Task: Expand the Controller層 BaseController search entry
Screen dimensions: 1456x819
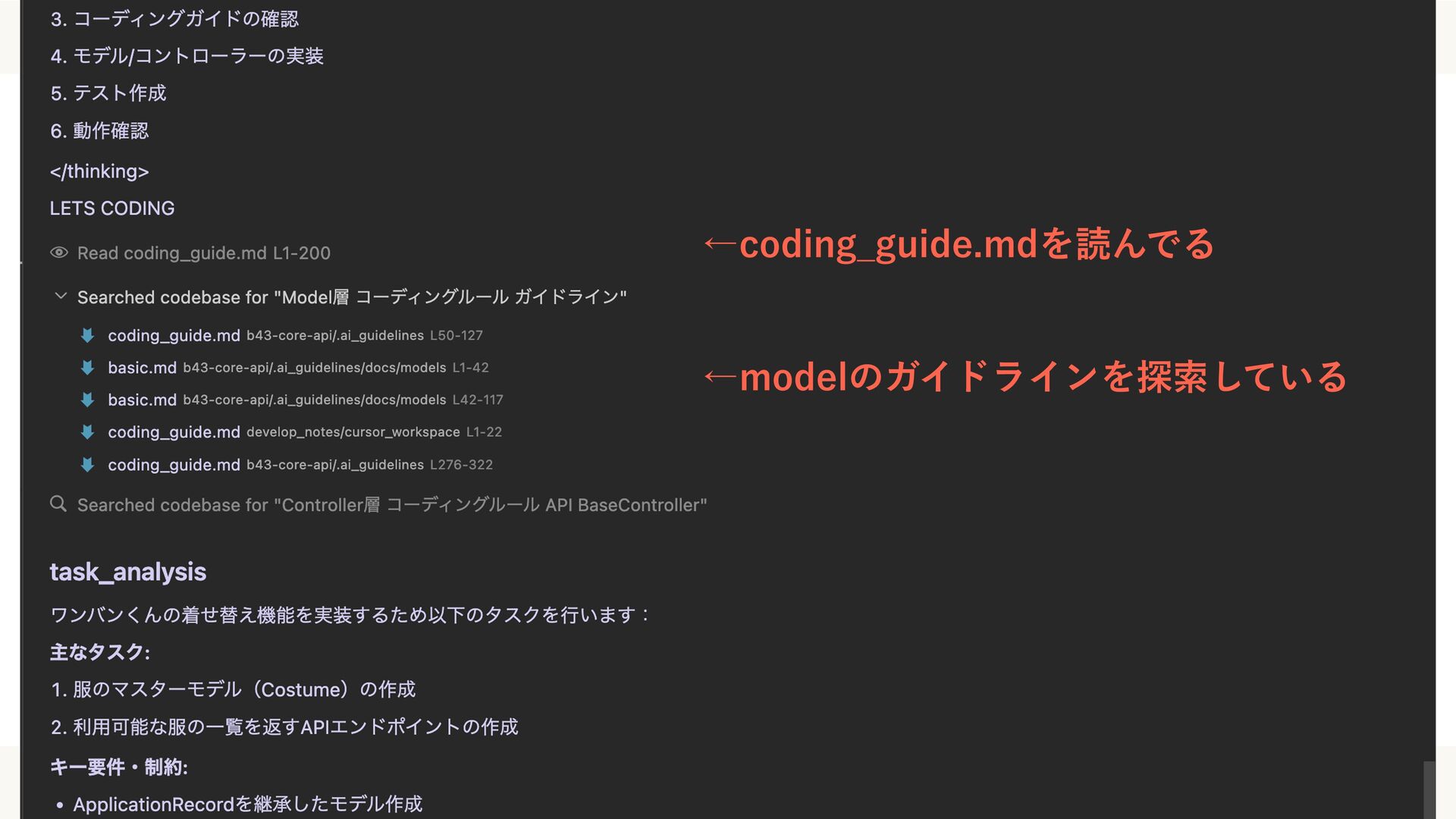Action: 391,505
